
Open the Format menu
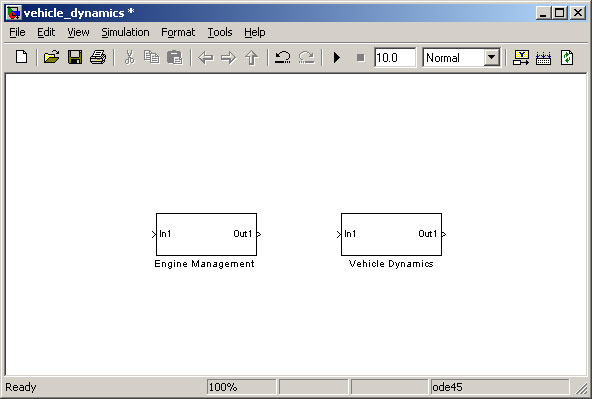pos(178,32)
